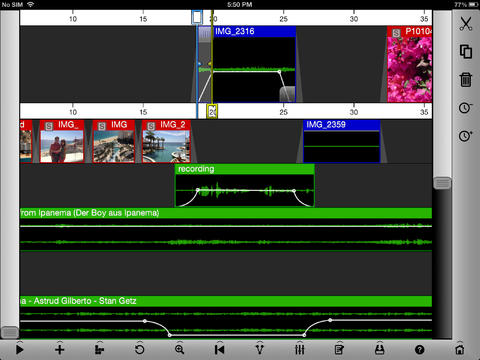Click the add track icon in bottom toolbar
Image resolution: width=480 pixels, height=360 pixels.
point(99,350)
